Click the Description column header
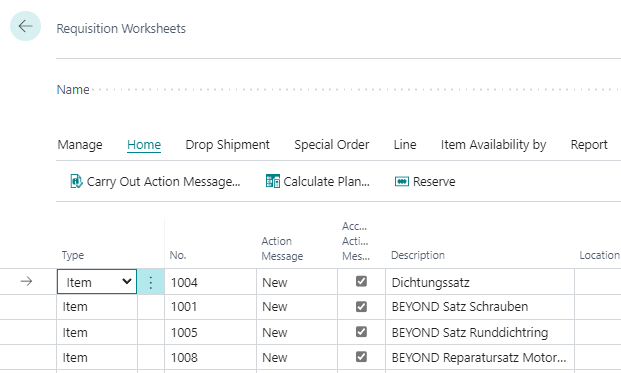Screen dimensions: 621x373 tap(418, 255)
